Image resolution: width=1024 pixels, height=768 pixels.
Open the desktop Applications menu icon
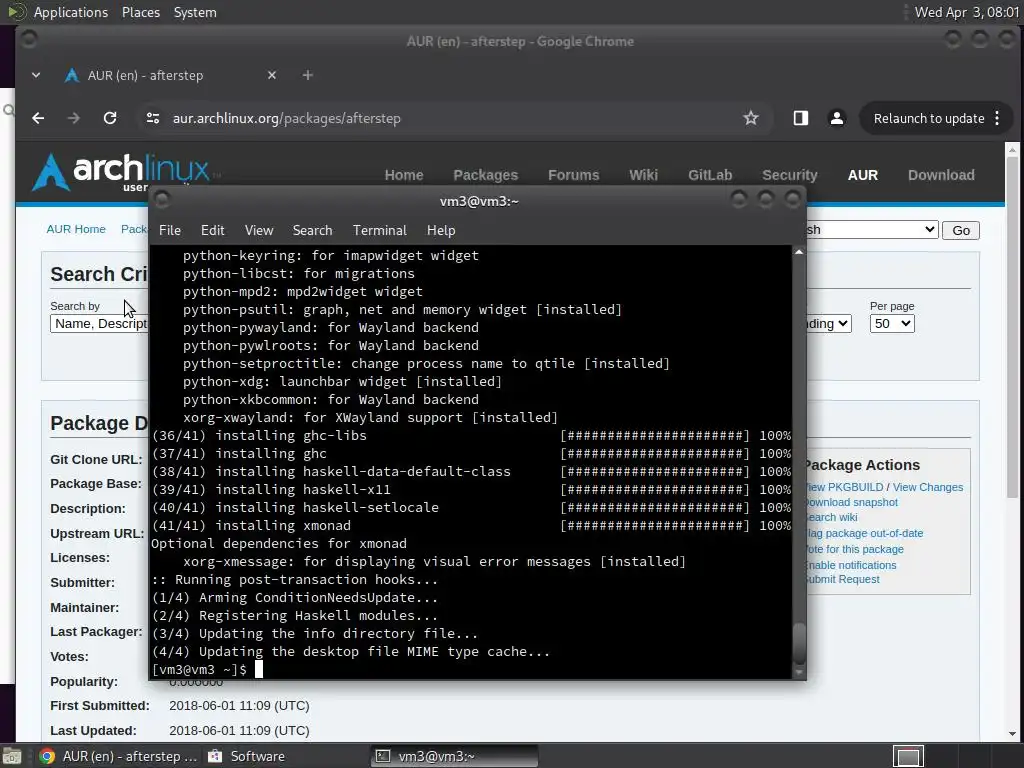[x=16, y=12]
